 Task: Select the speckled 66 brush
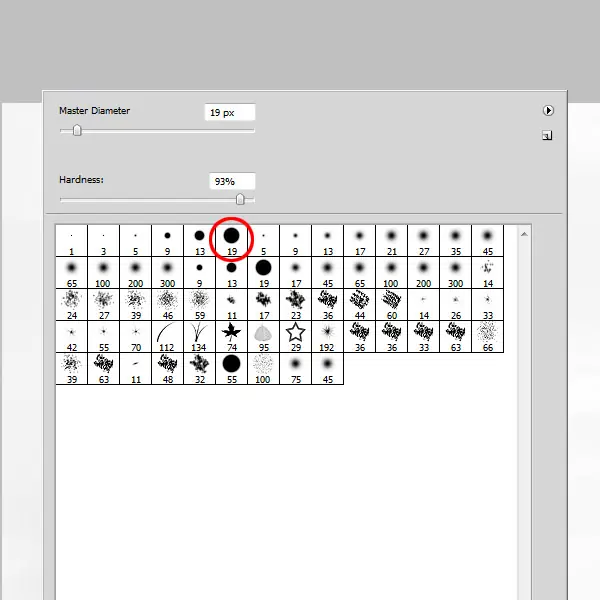(488, 337)
